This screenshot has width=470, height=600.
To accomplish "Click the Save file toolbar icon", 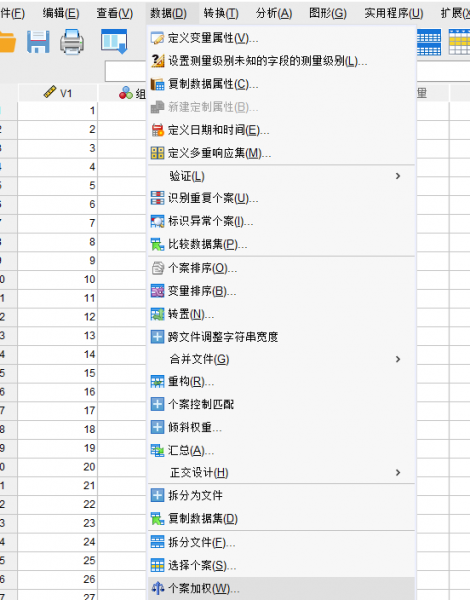I will [38, 42].
